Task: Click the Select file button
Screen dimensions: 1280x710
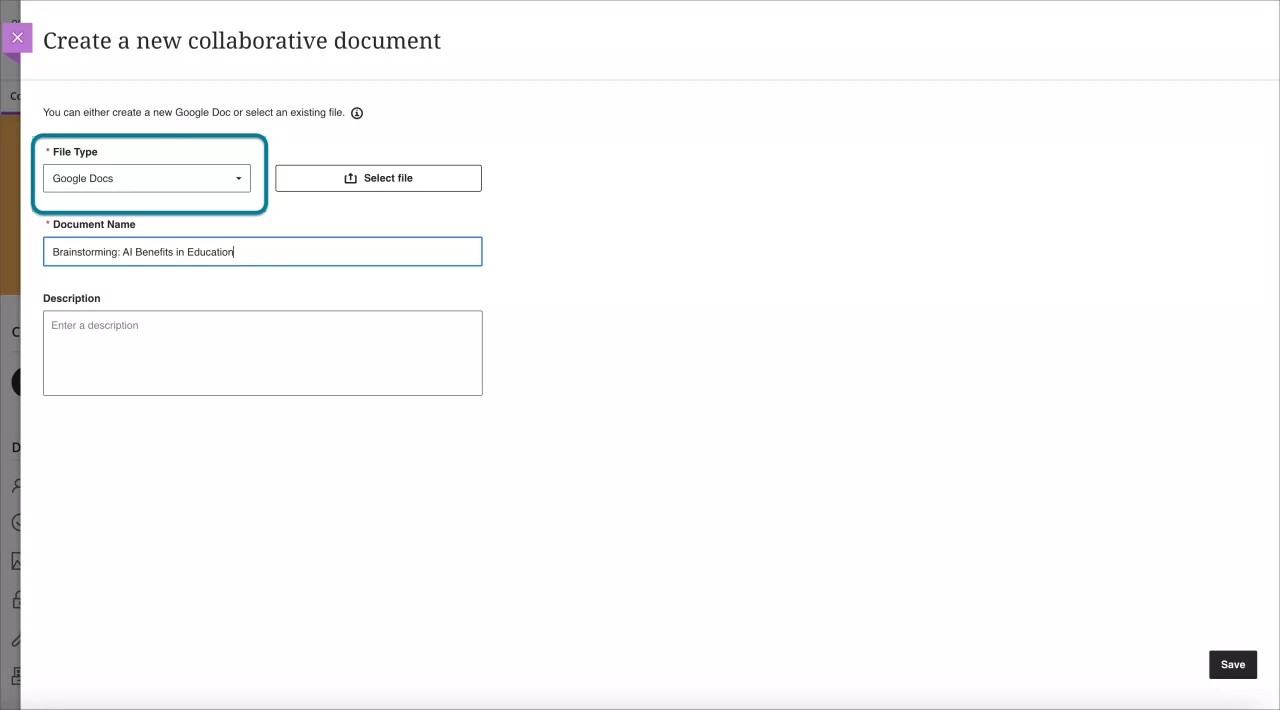Action: (378, 177)
